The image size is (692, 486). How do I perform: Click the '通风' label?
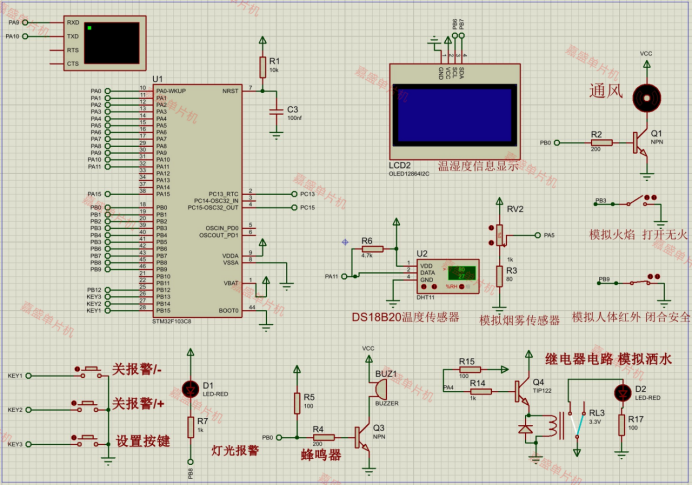[606, 91]
